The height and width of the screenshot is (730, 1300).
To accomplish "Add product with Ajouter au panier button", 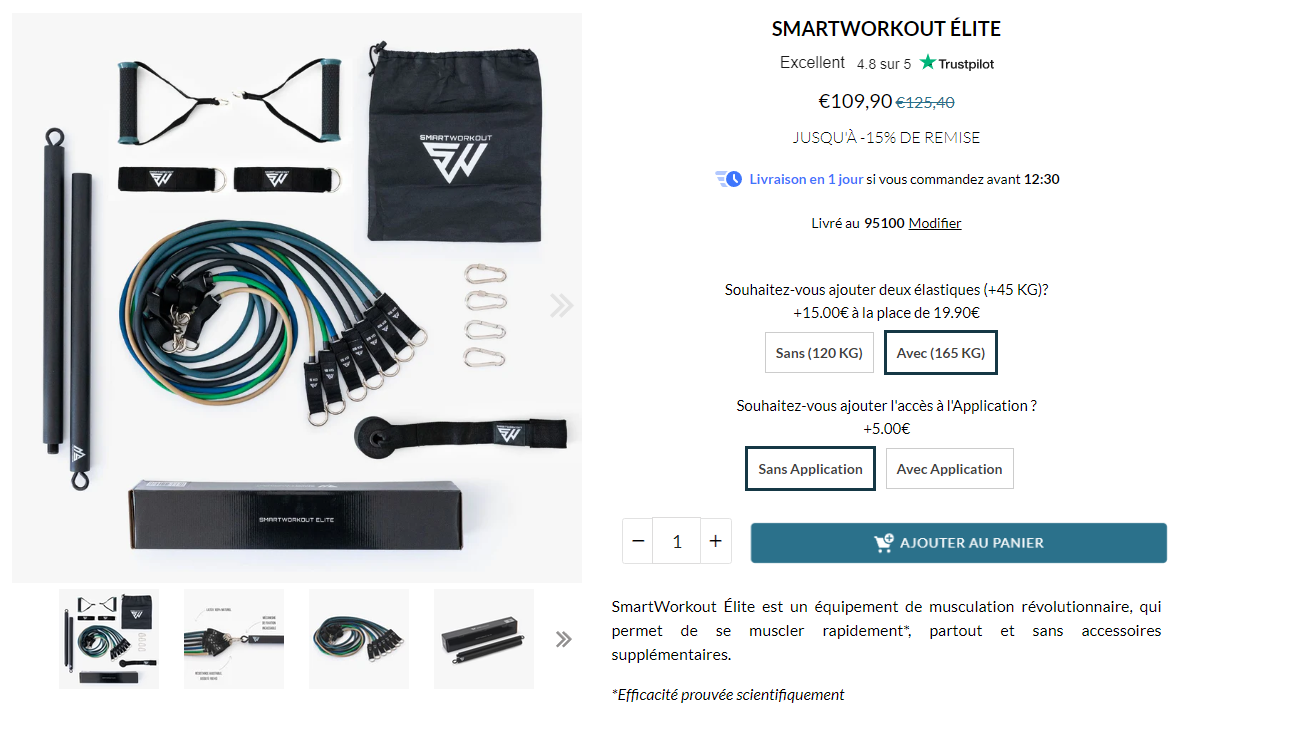I will point(959,543).
